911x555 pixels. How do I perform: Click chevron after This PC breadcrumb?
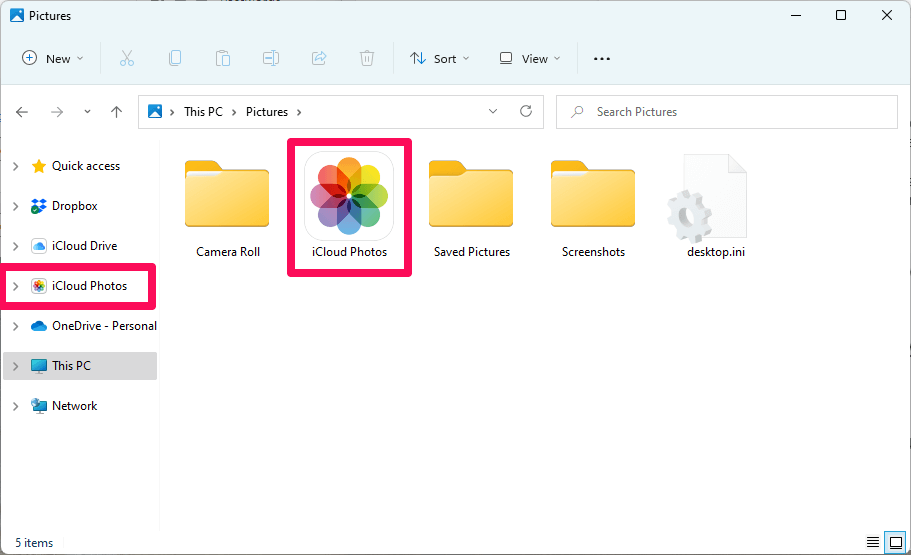tap(234, 112)
